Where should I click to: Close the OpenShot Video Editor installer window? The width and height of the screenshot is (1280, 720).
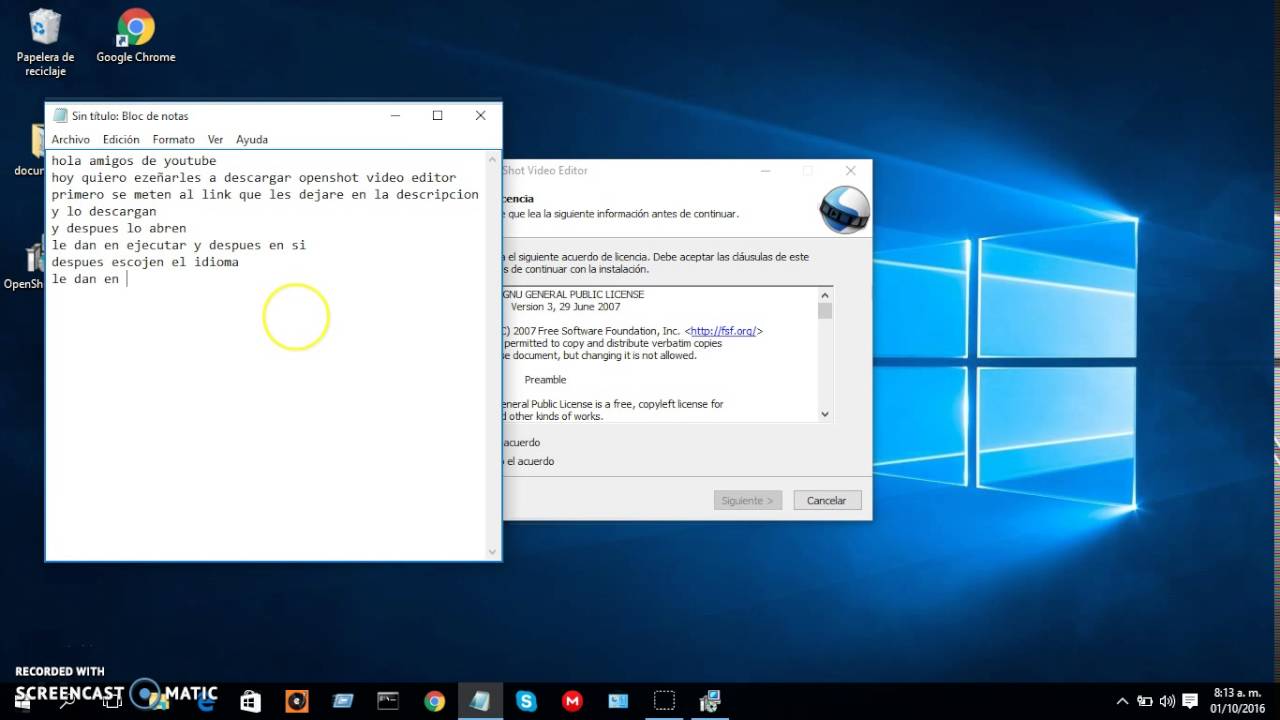850,171
